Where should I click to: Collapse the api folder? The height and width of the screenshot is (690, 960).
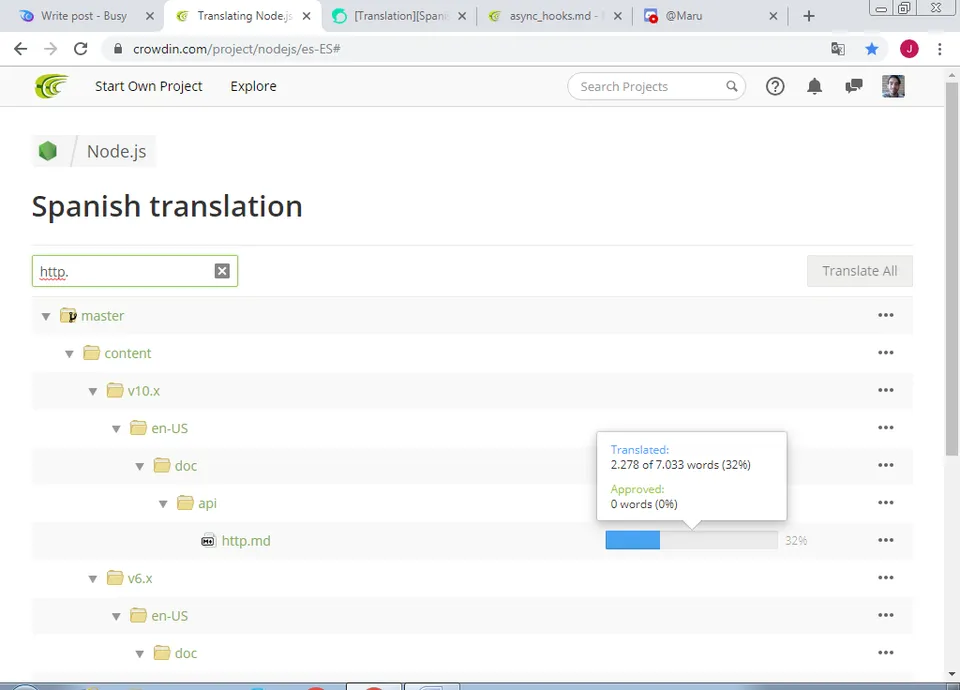(x=163, y=504)
